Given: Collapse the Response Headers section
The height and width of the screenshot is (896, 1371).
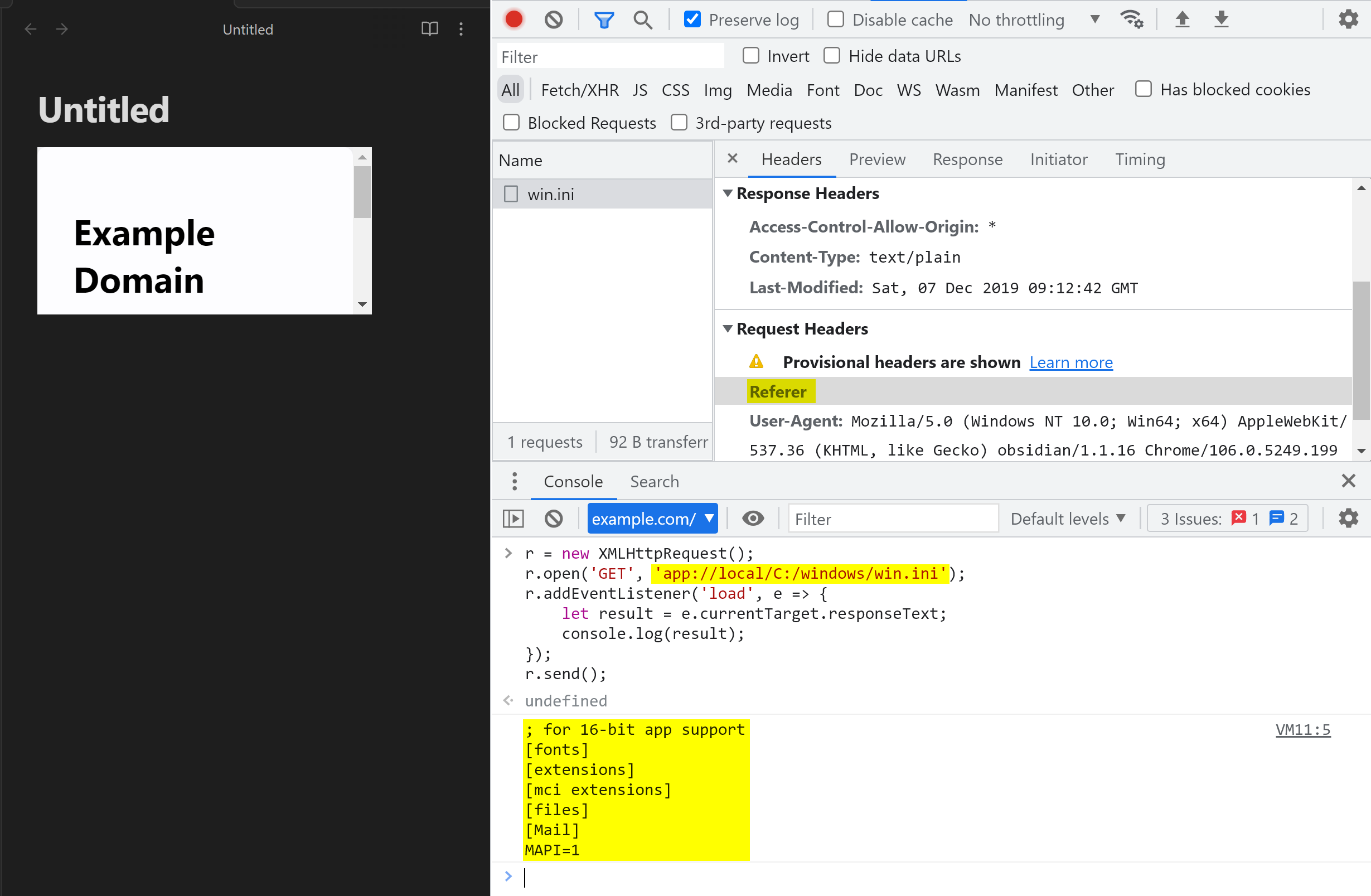Looking at the screenshot, I should coord(728,193).
